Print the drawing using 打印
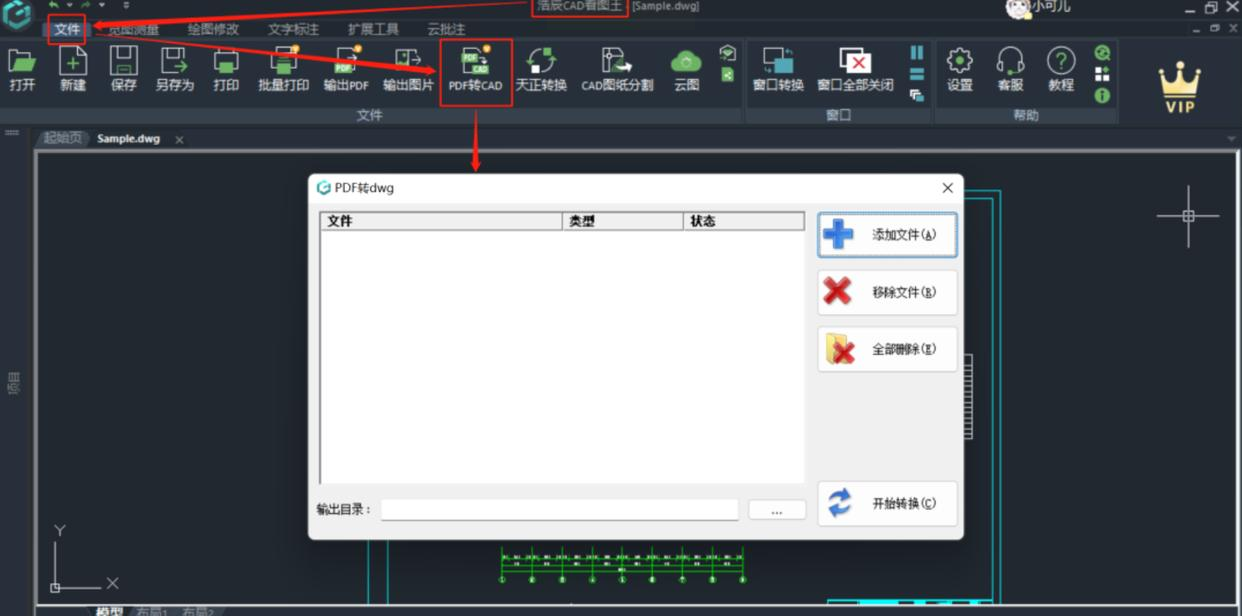The width and height of the screenshot is (1242, 616). [226, 69]
